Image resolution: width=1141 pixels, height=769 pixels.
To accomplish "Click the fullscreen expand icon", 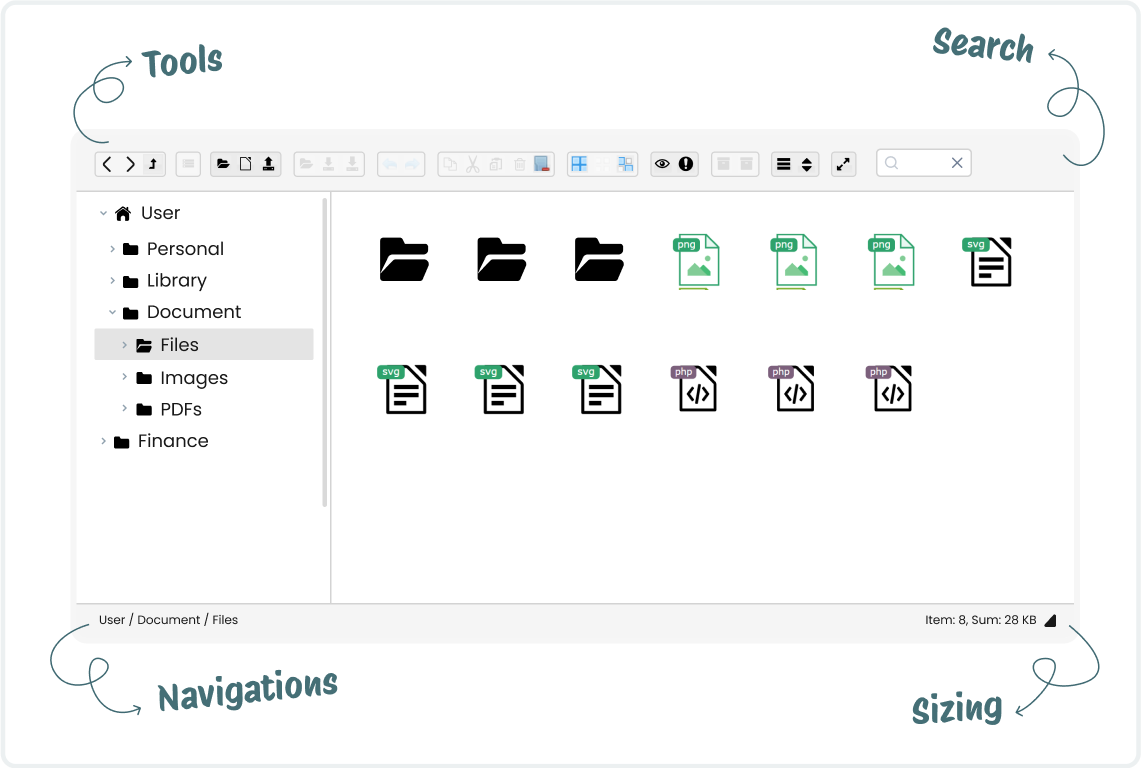I will [843, 163].
